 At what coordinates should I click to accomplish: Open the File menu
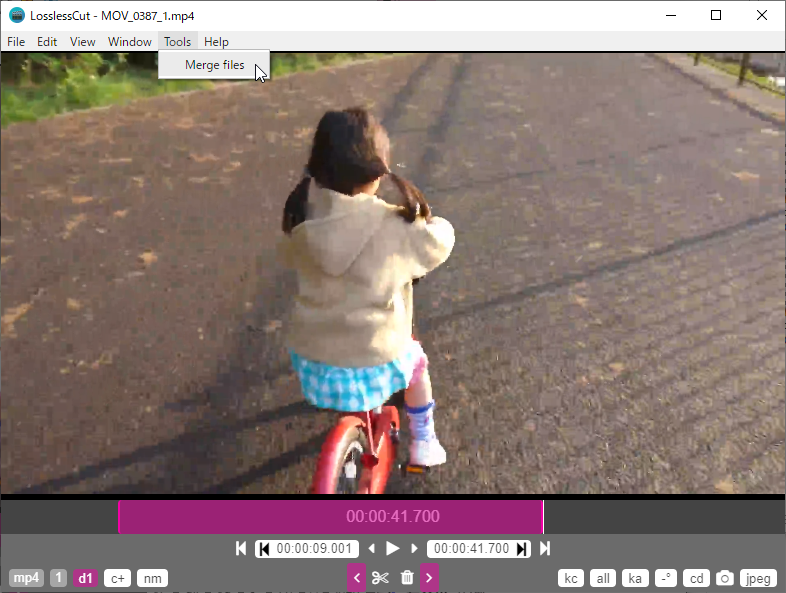click(16, 42)
